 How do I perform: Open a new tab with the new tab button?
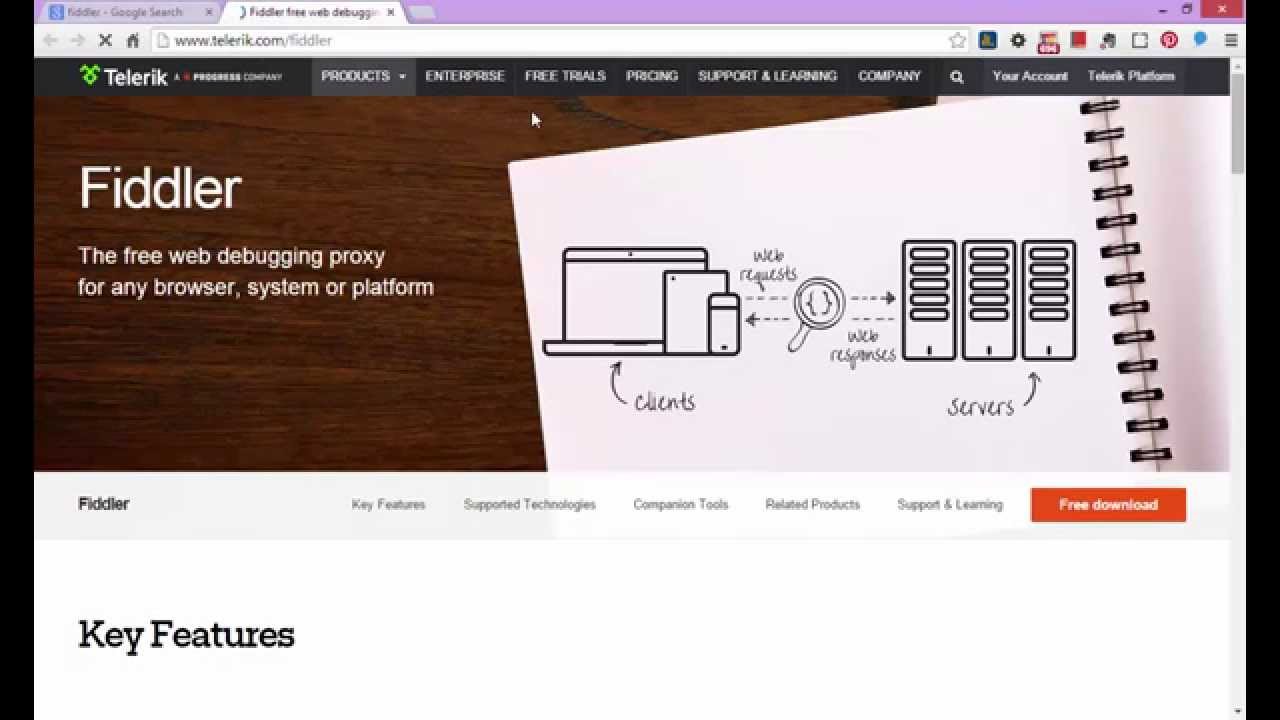point(422,12)
